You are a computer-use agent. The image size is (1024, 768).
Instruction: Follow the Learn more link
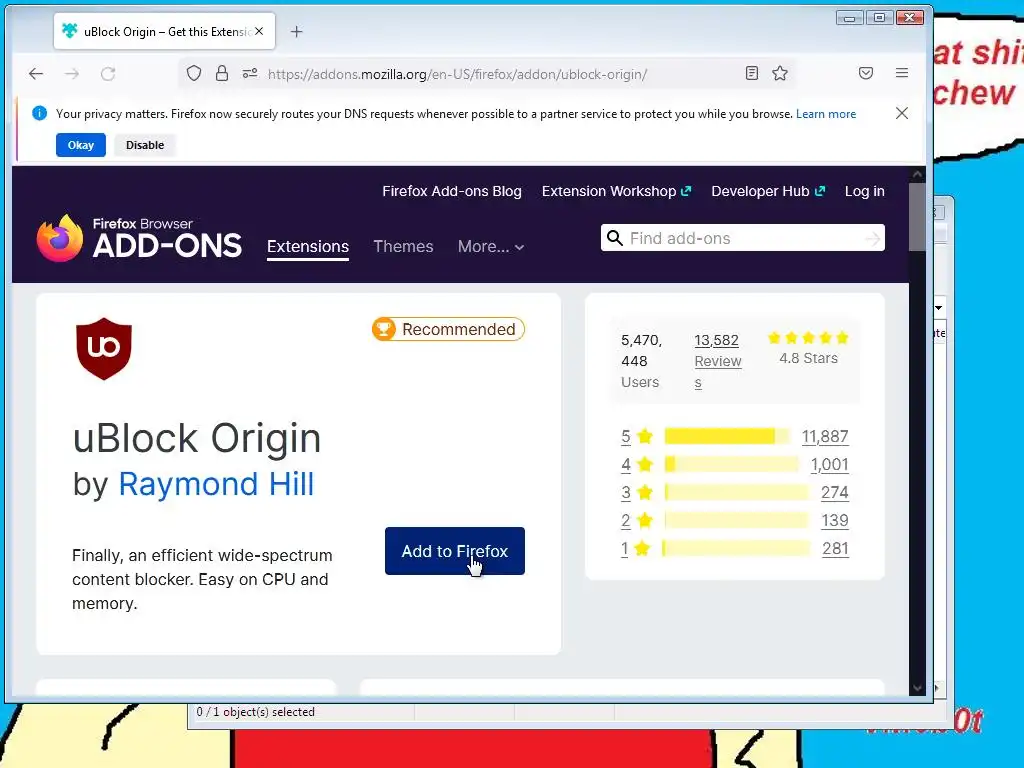point(825,114)
